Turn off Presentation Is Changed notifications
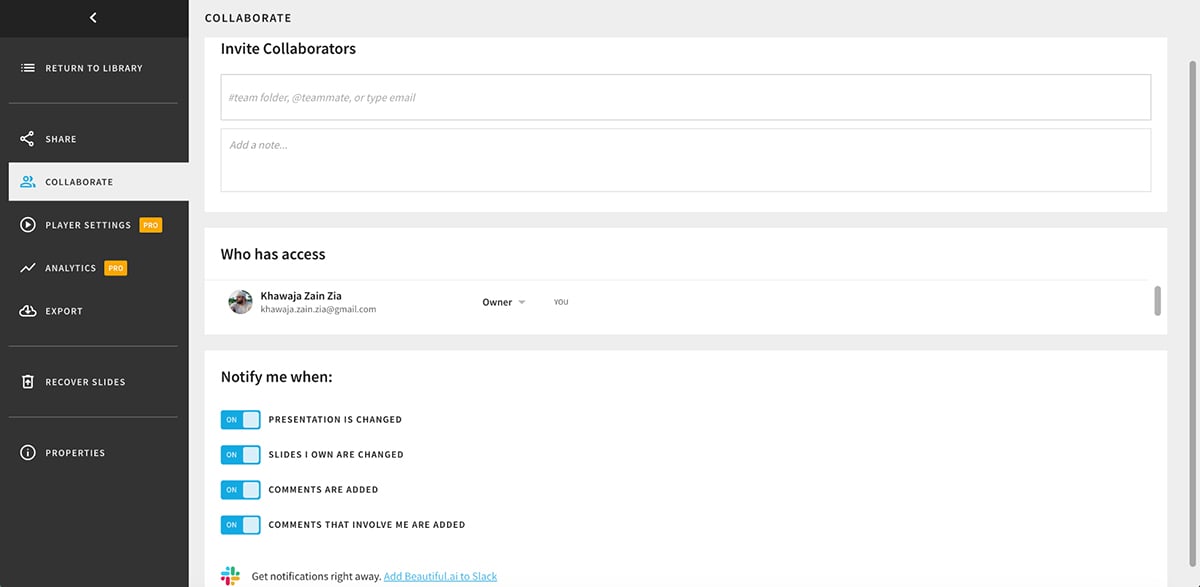 (240, 420)
